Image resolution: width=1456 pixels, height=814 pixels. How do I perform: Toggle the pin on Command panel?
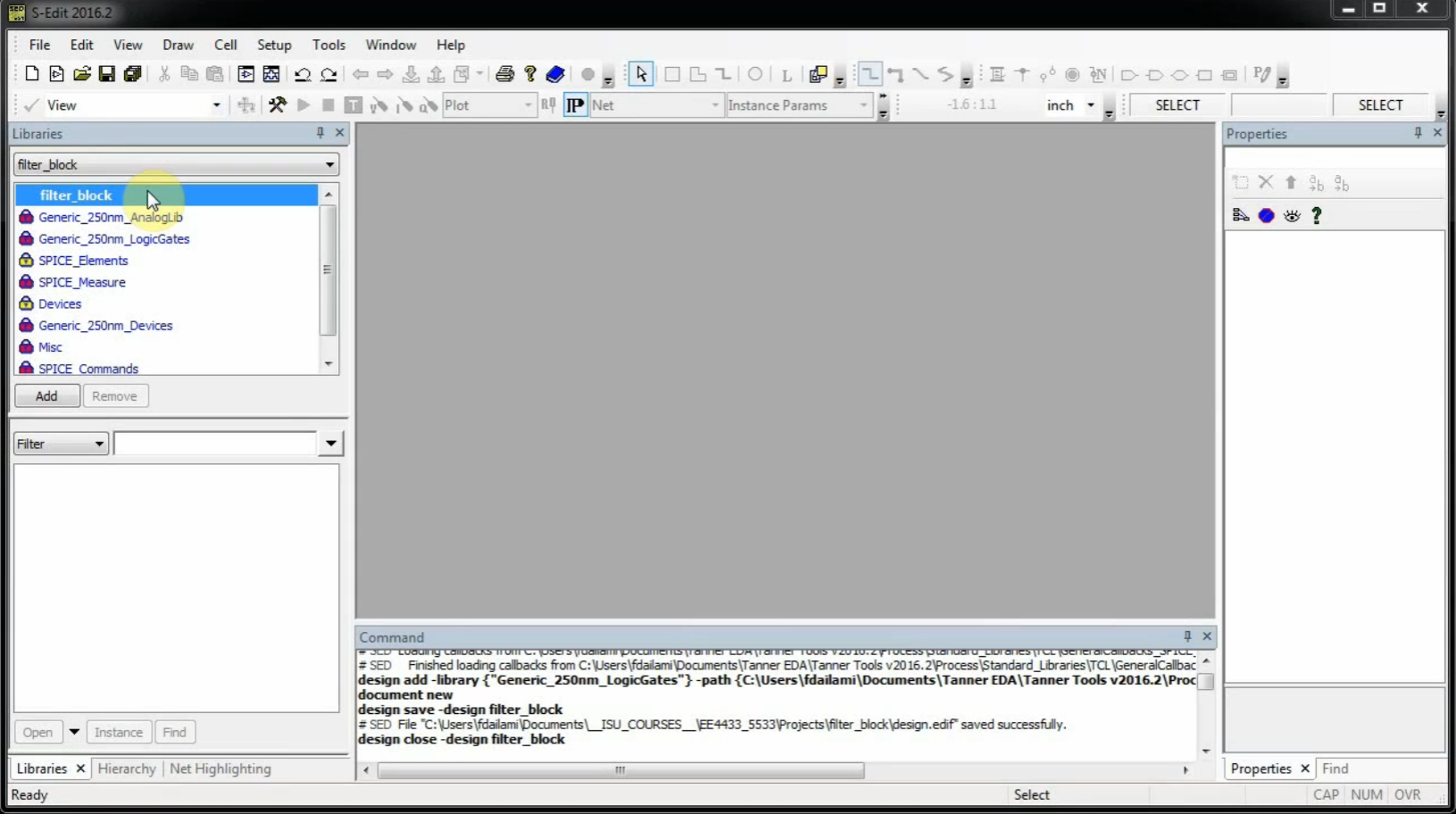pyautogui.click(x=1187, y=636)
